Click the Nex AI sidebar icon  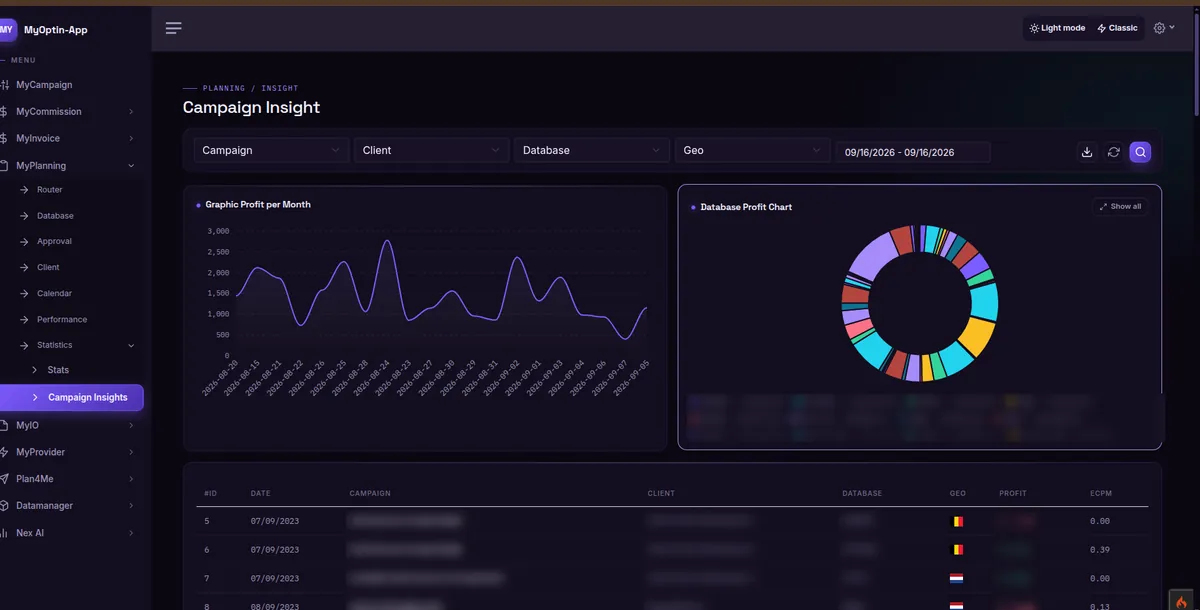click(x=4, y=533)
